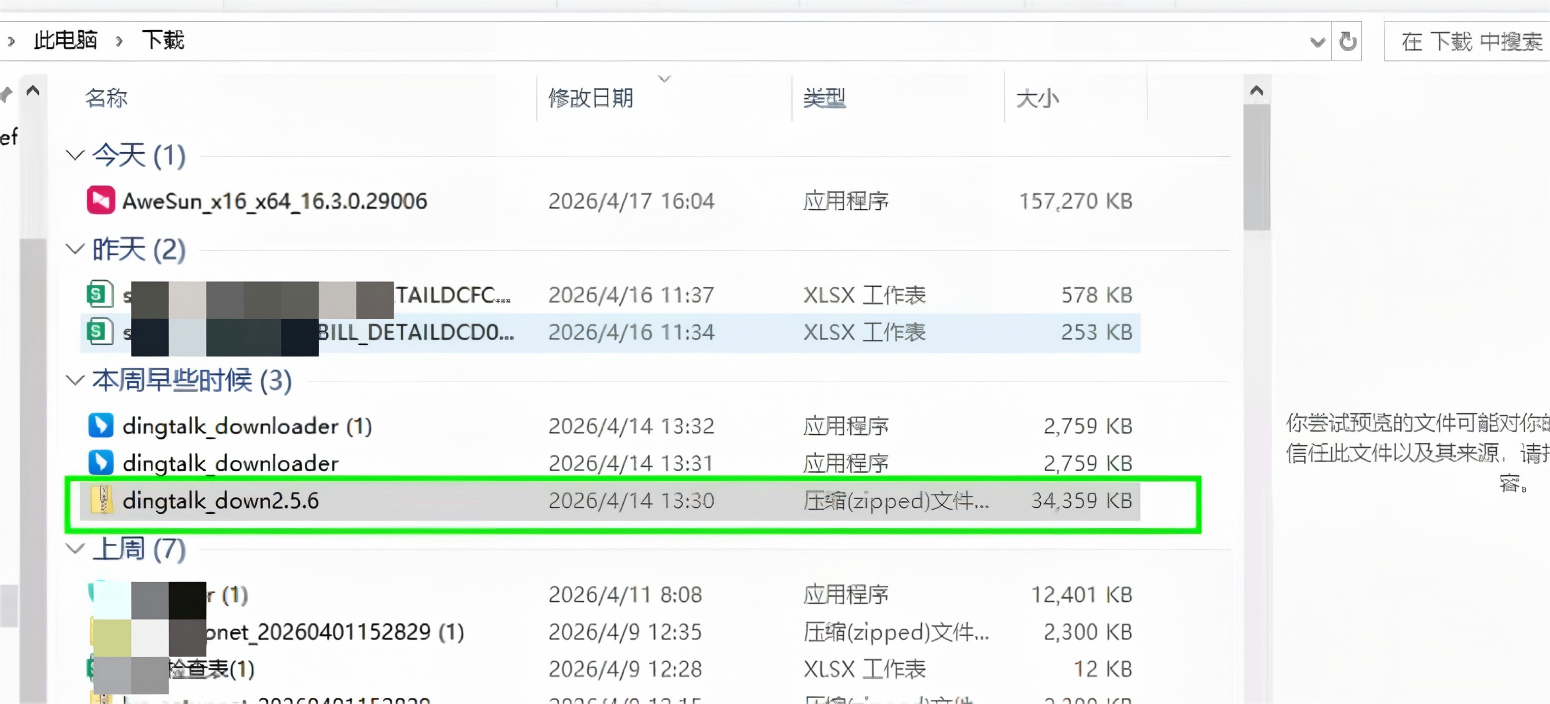Collapse the 上周 (7) group chevron

click(x=74, y=549)
